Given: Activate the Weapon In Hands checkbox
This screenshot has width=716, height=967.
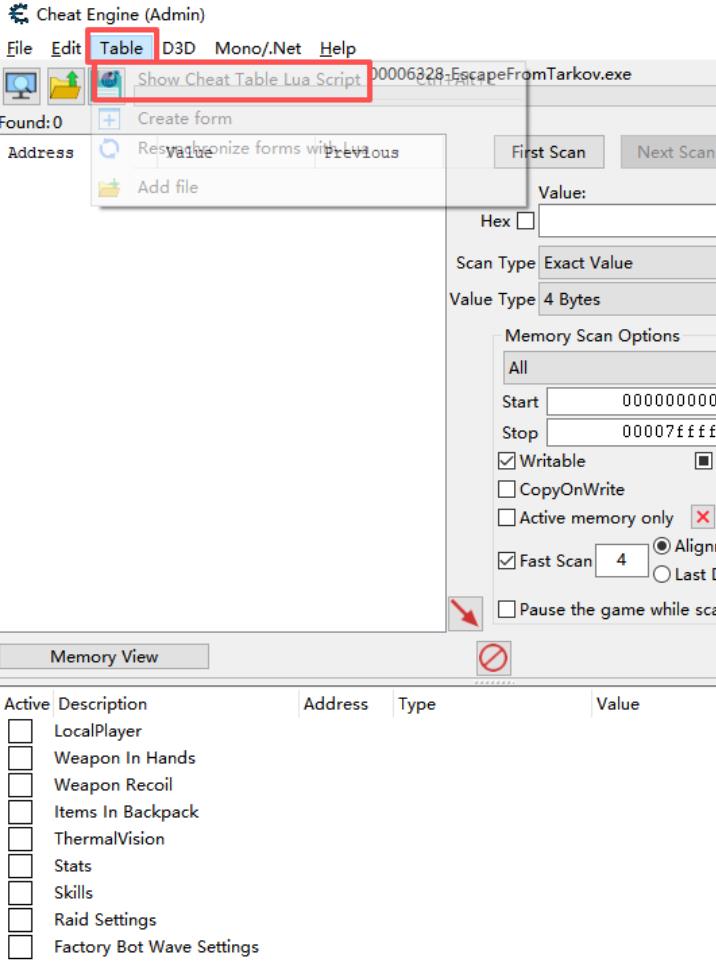Looking at the screenshot, I should pyautogui.click(x=20, y=758).
